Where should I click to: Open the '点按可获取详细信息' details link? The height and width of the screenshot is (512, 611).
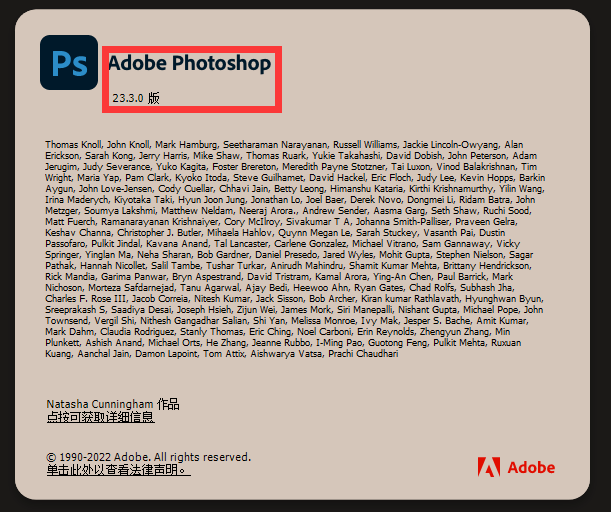pyautogui.click(x=101, y=417)
